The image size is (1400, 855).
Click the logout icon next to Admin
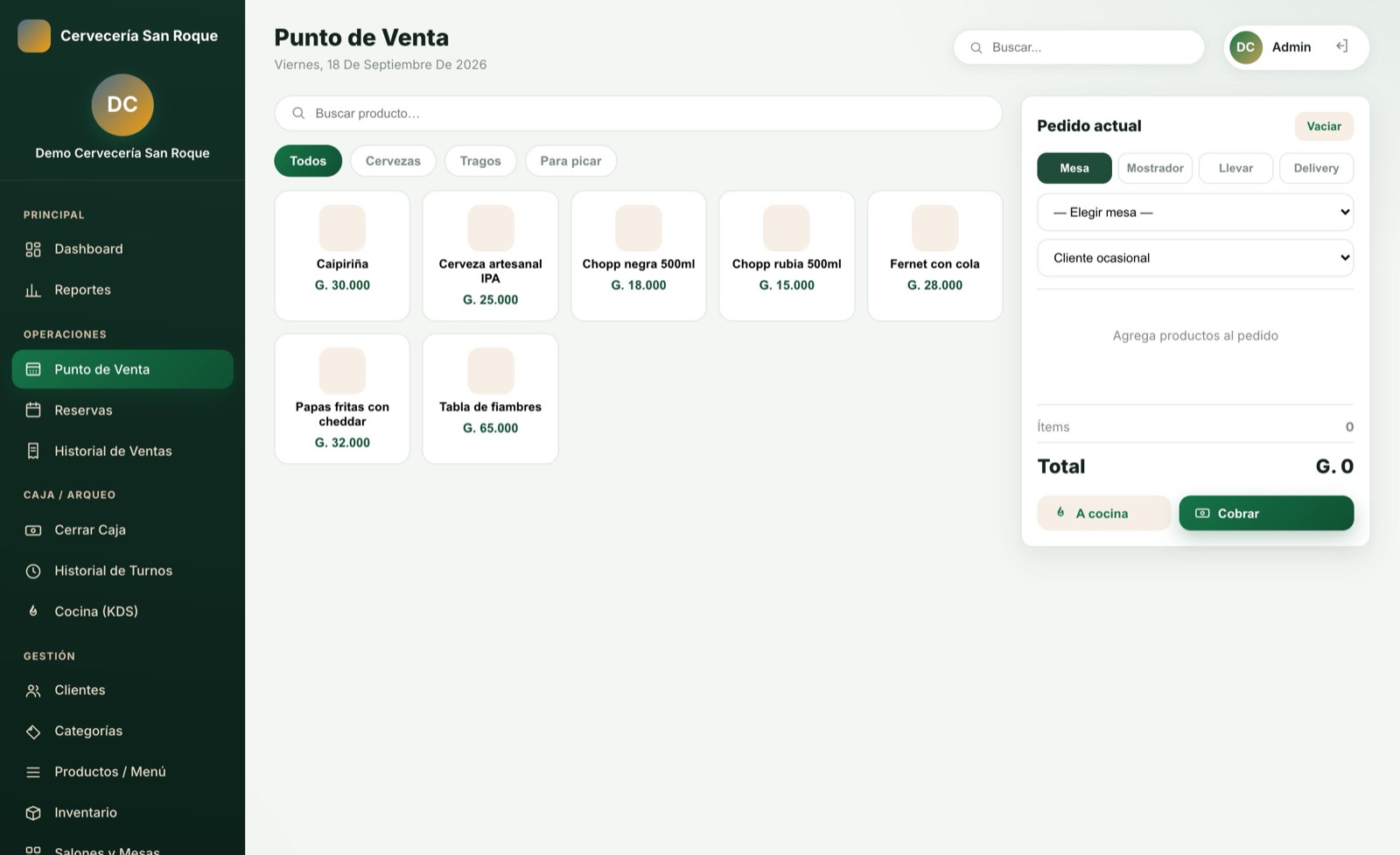tap(1341, 46)
